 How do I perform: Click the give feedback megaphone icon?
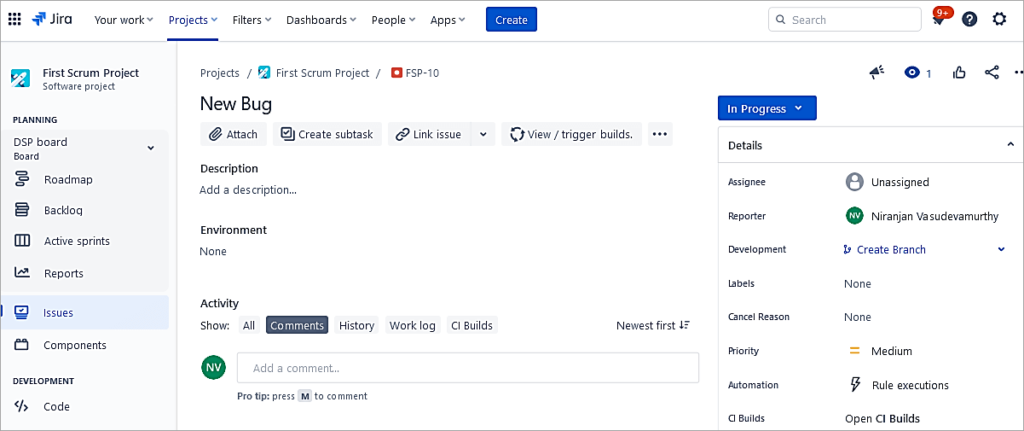[x=877, y=73]
